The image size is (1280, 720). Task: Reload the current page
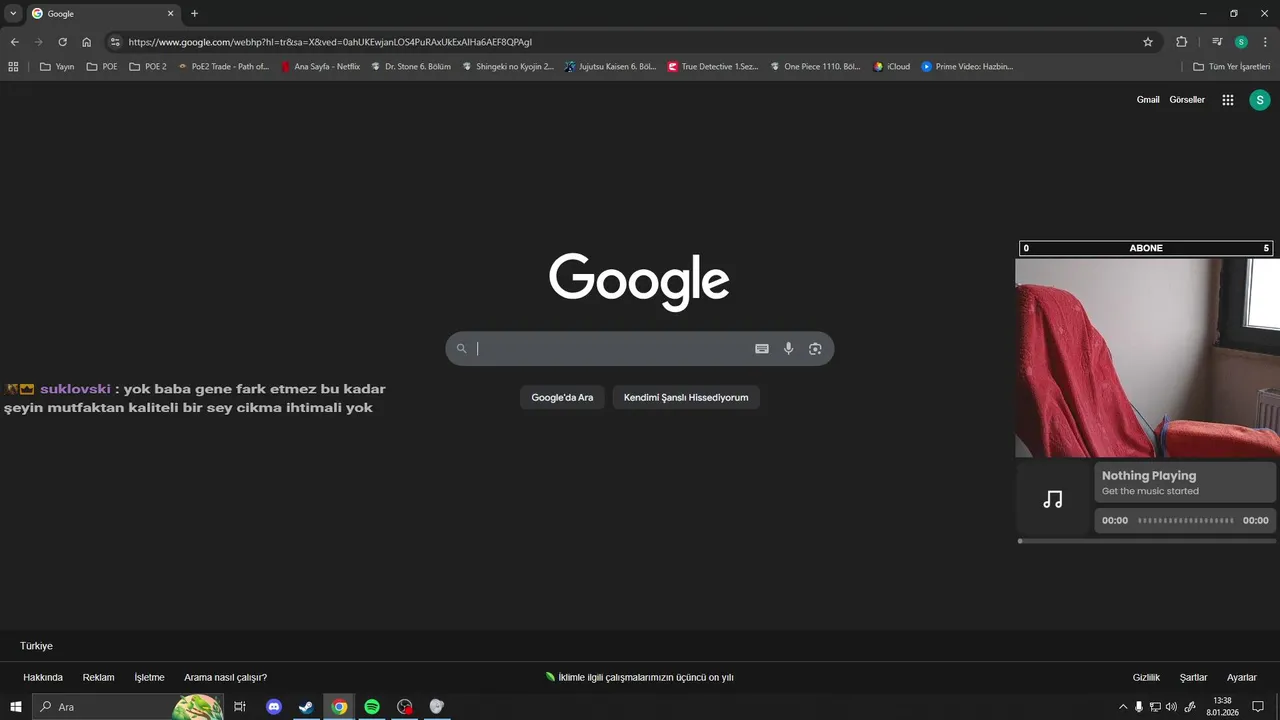(x=62, y=42)
